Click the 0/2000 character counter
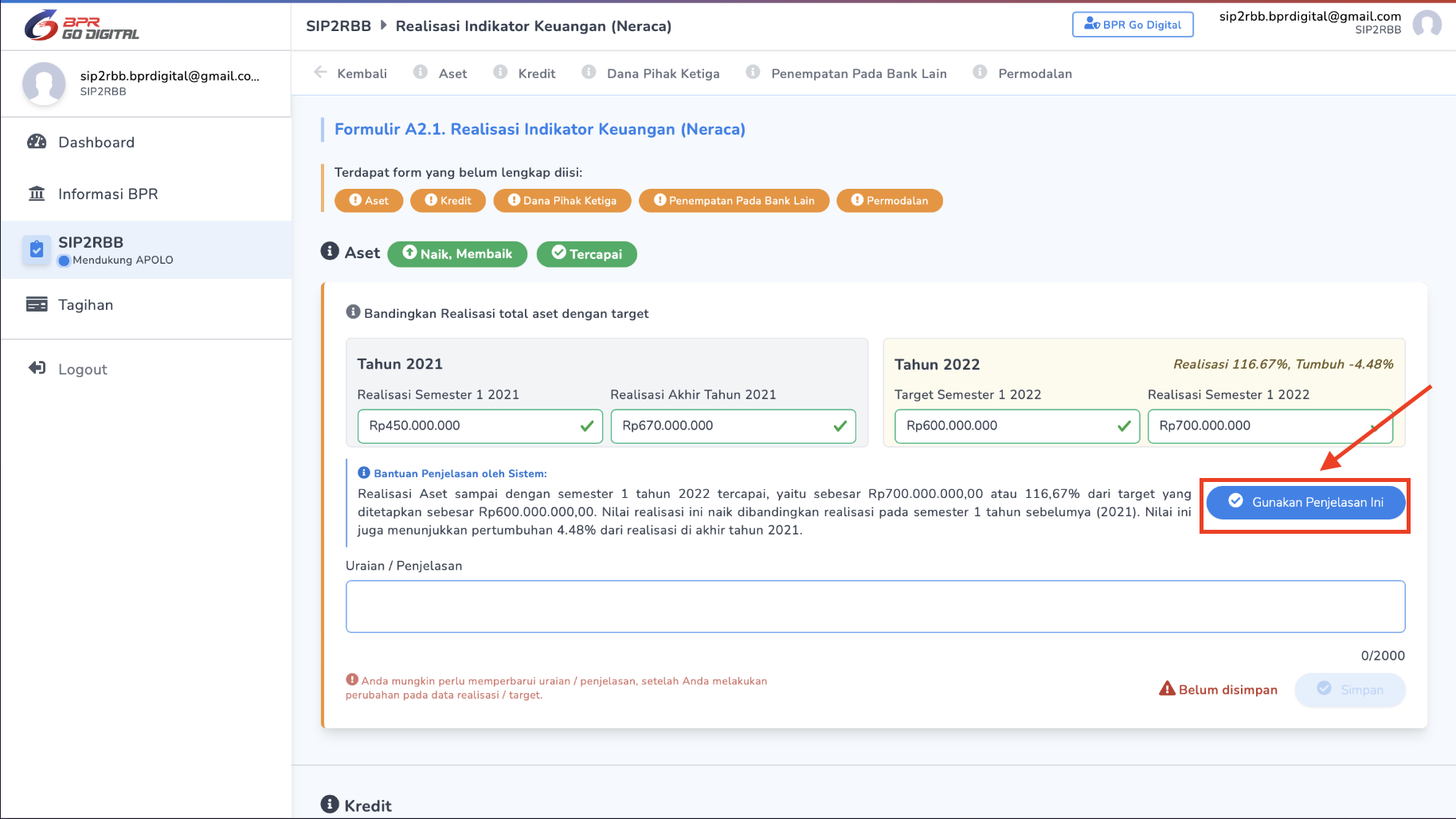Viewport: 1456px width, 819px height. pyautogui.click(x=1383, y=656)
